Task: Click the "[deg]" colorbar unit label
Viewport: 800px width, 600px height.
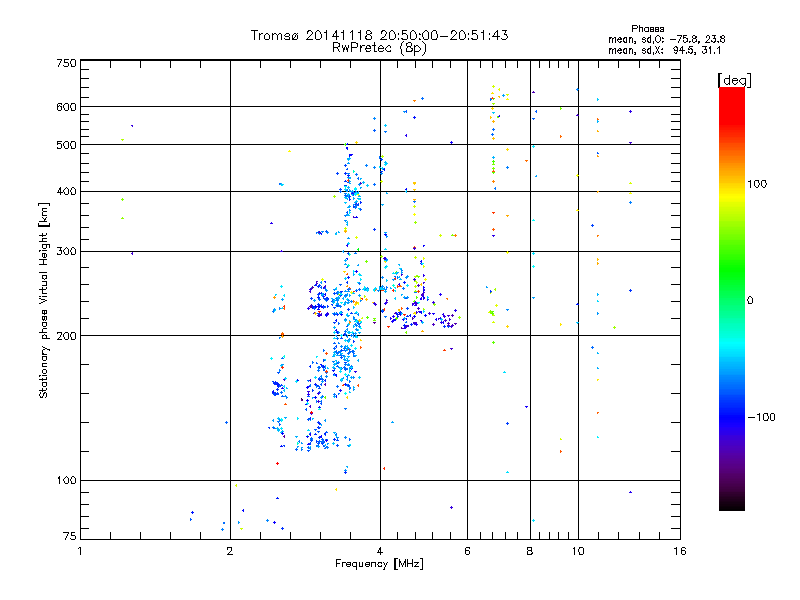Action: click(734, 80)
